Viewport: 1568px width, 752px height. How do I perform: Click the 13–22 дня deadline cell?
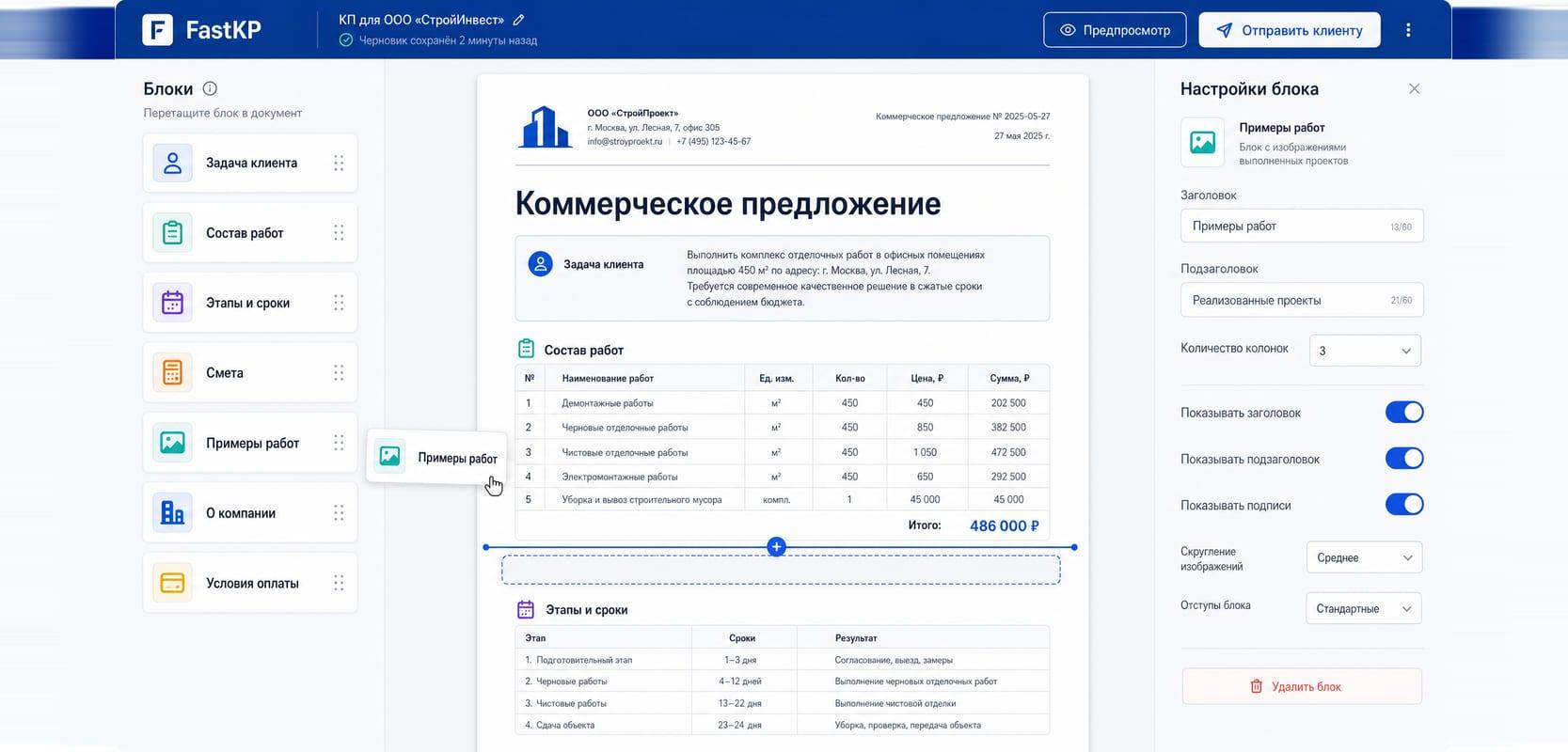point(740,703)
